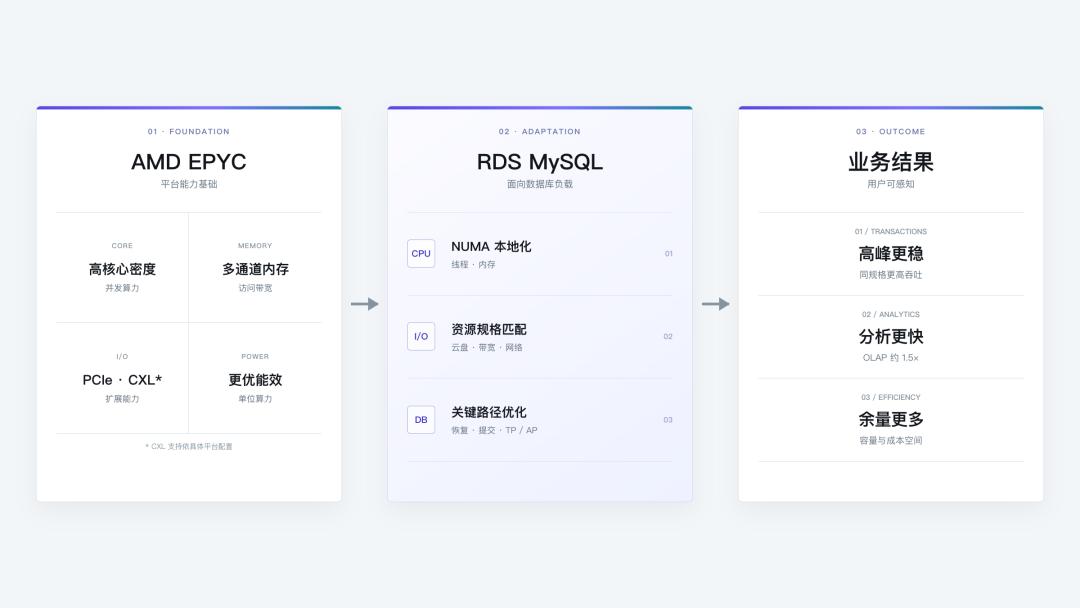Click the MEMORY label

point(255,246)
